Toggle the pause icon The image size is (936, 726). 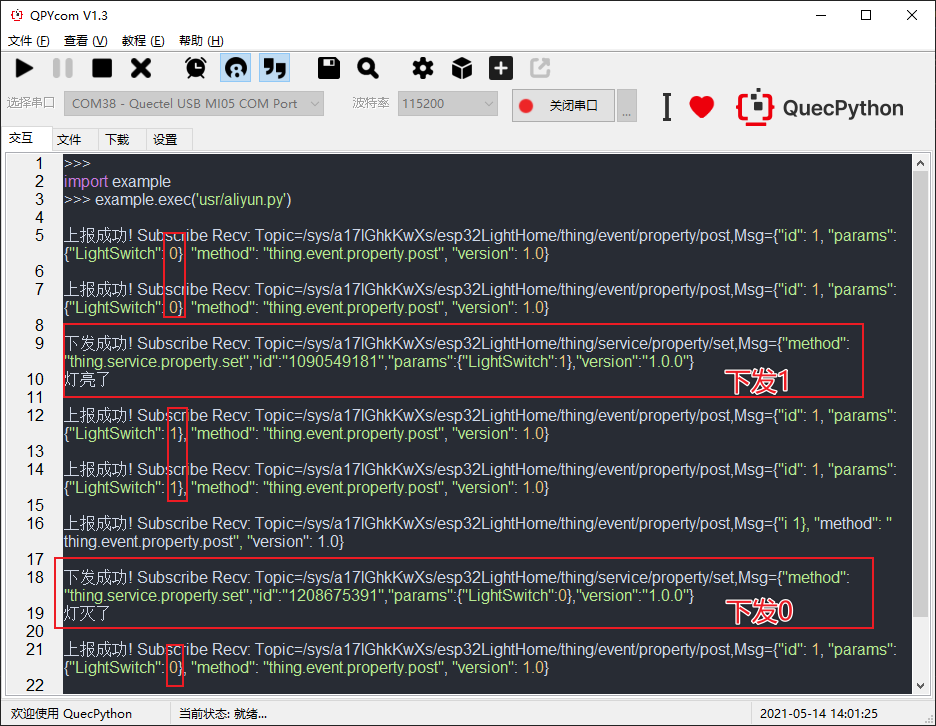62,68
